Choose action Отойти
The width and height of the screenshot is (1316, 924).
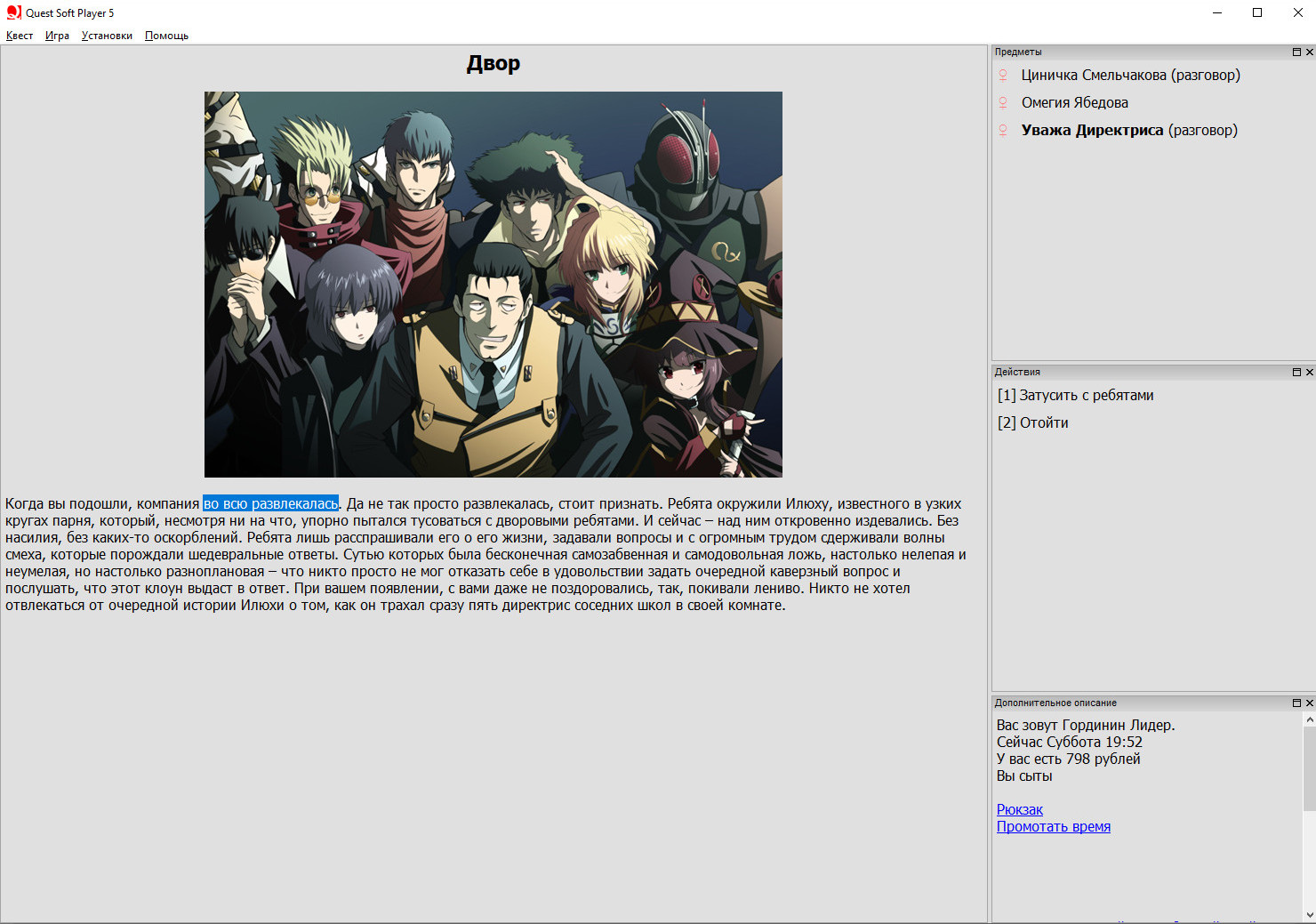coord(1032,423)
